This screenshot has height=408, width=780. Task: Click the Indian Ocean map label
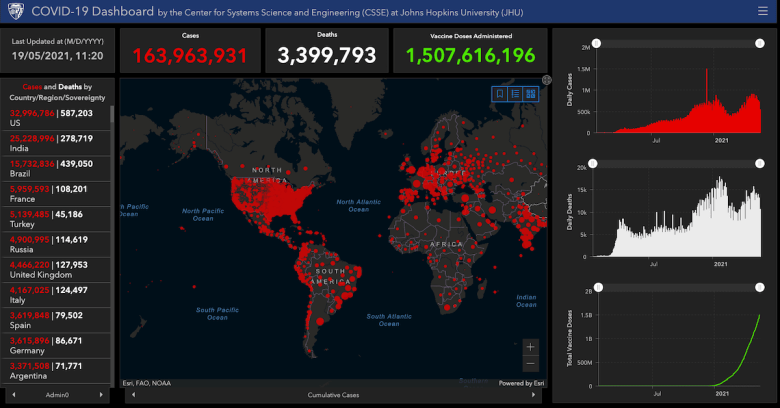[x=526, y=301]
